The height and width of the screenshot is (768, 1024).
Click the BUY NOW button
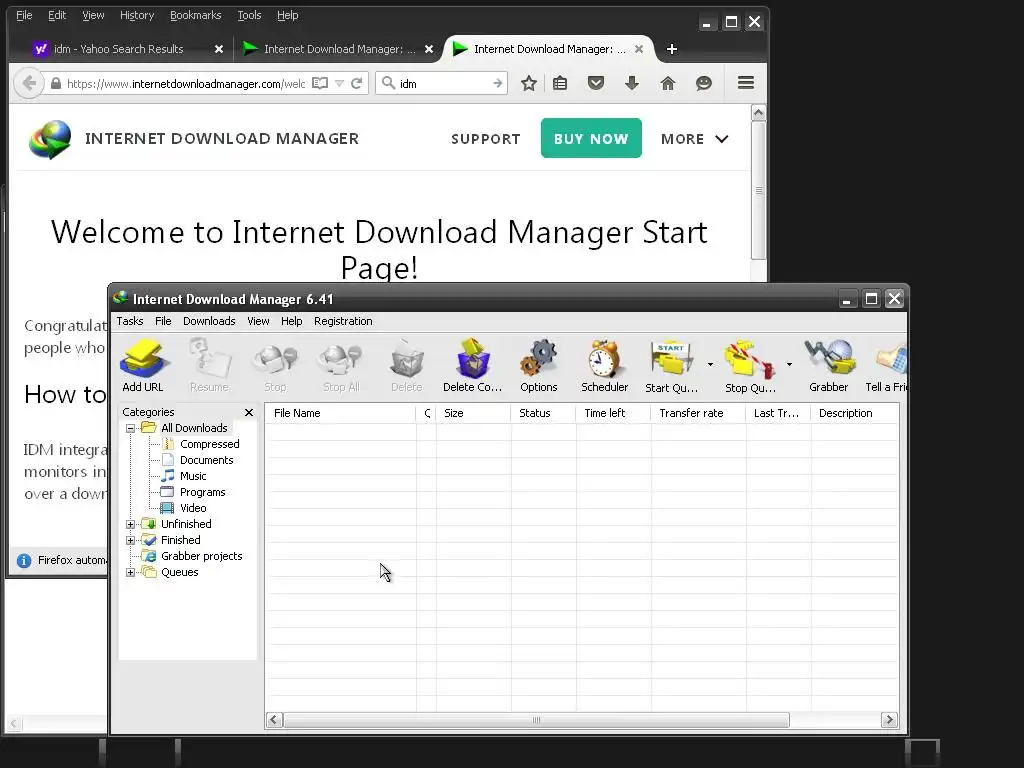pos(591,138)
